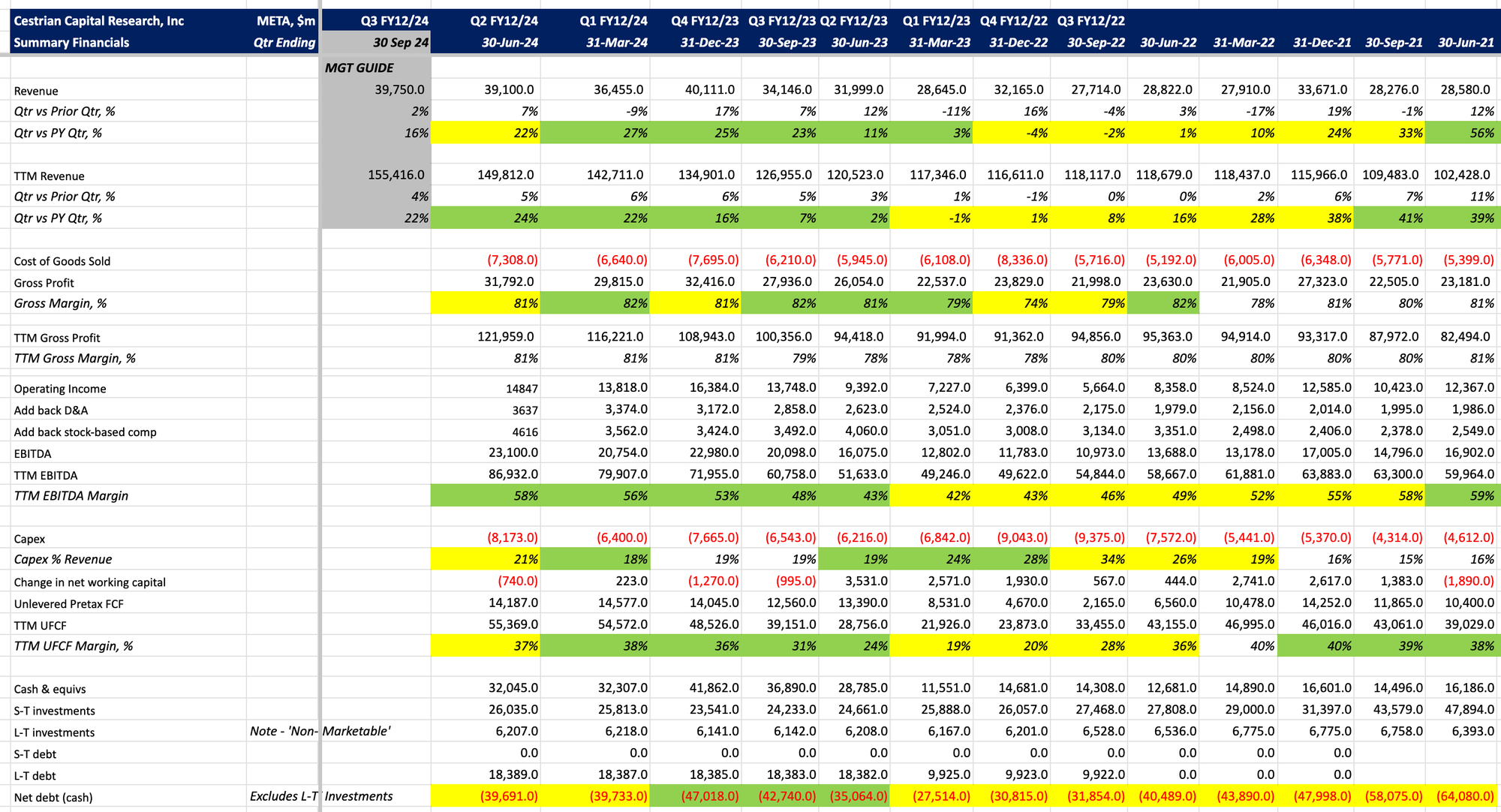Select the 30-Jun-24 date header cell

tap(510, 43)
